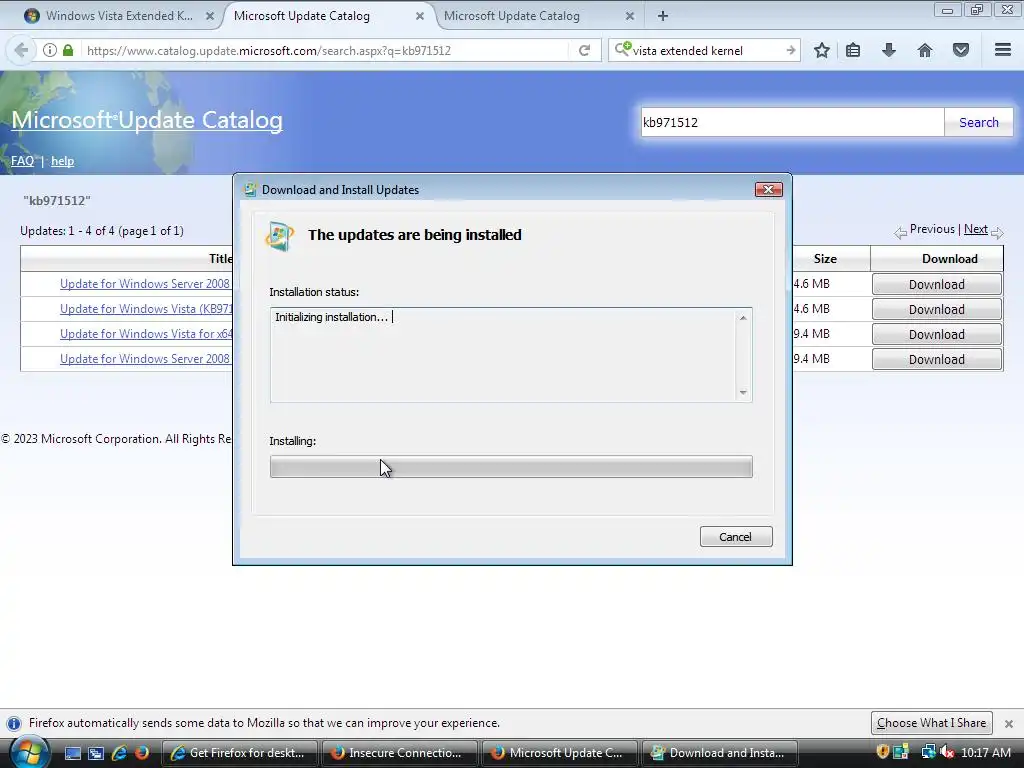Click the green padlock security icon
This screenshot has height=768, width=1024.
click(68, 50)
